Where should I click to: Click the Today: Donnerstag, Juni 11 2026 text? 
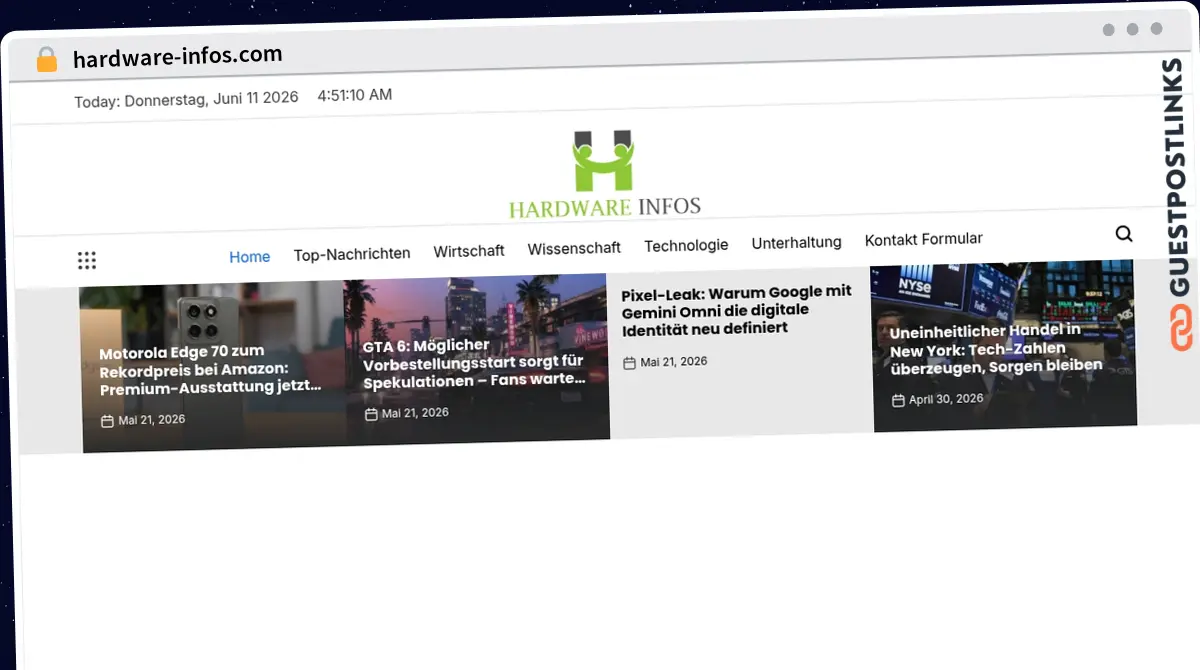click(186, 99)
